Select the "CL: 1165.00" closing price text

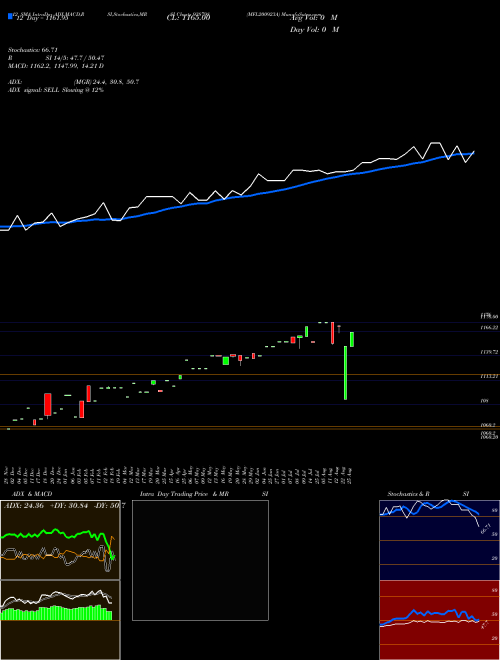pyautogui.click(x=188, y=18)
